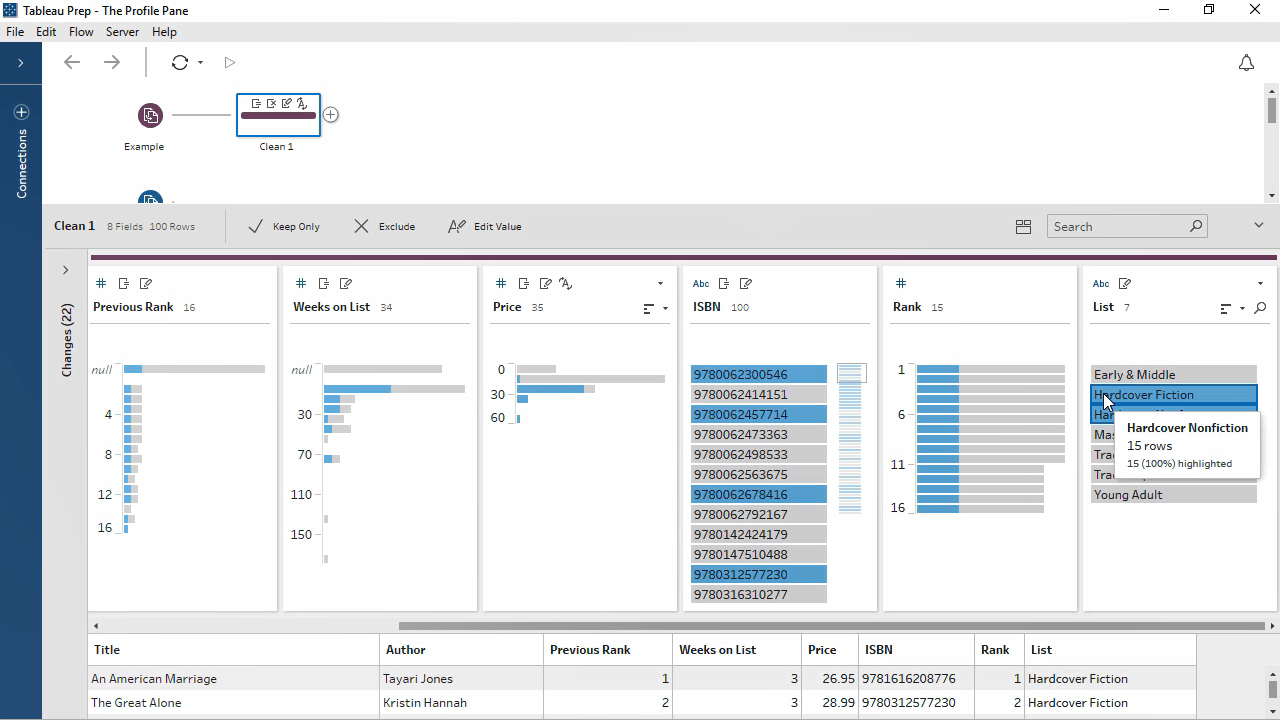Expand the Changes (22) panel
This screenshot has width=1280, height=720.
tap(66, 270)
